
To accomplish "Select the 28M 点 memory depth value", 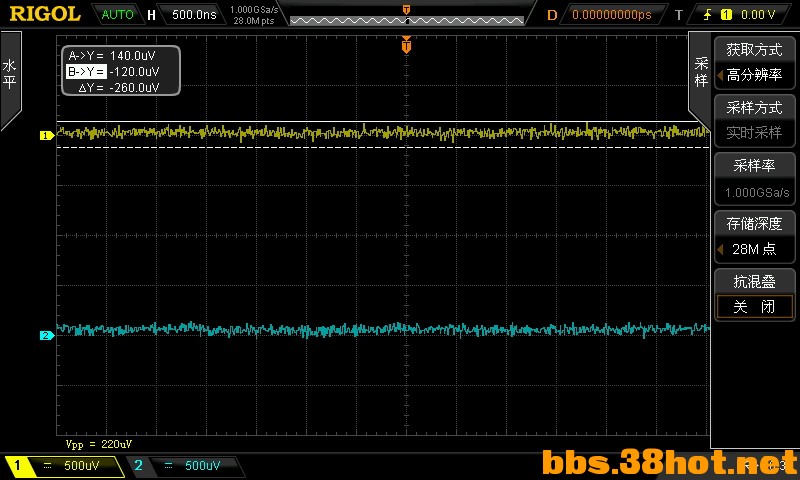I will (x=754, y=249).
